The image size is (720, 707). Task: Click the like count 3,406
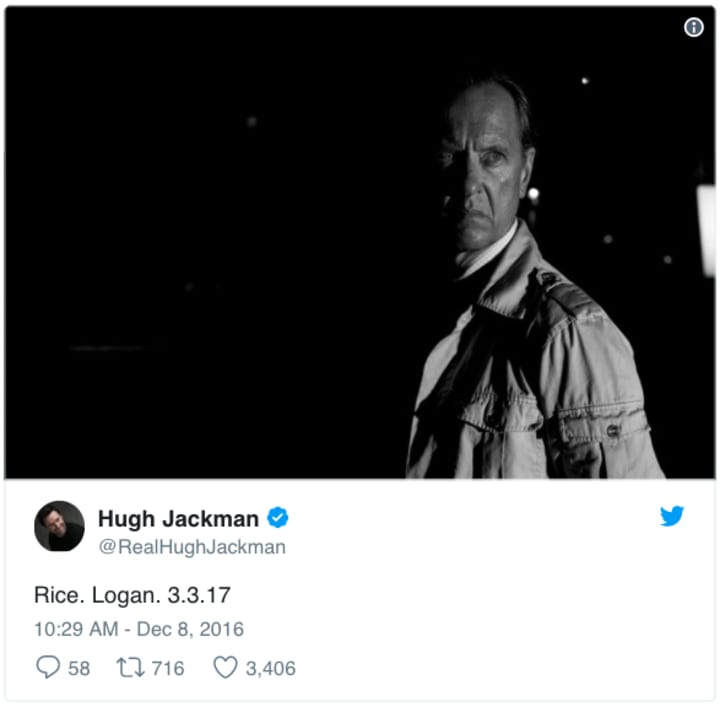tap(270, 668)
